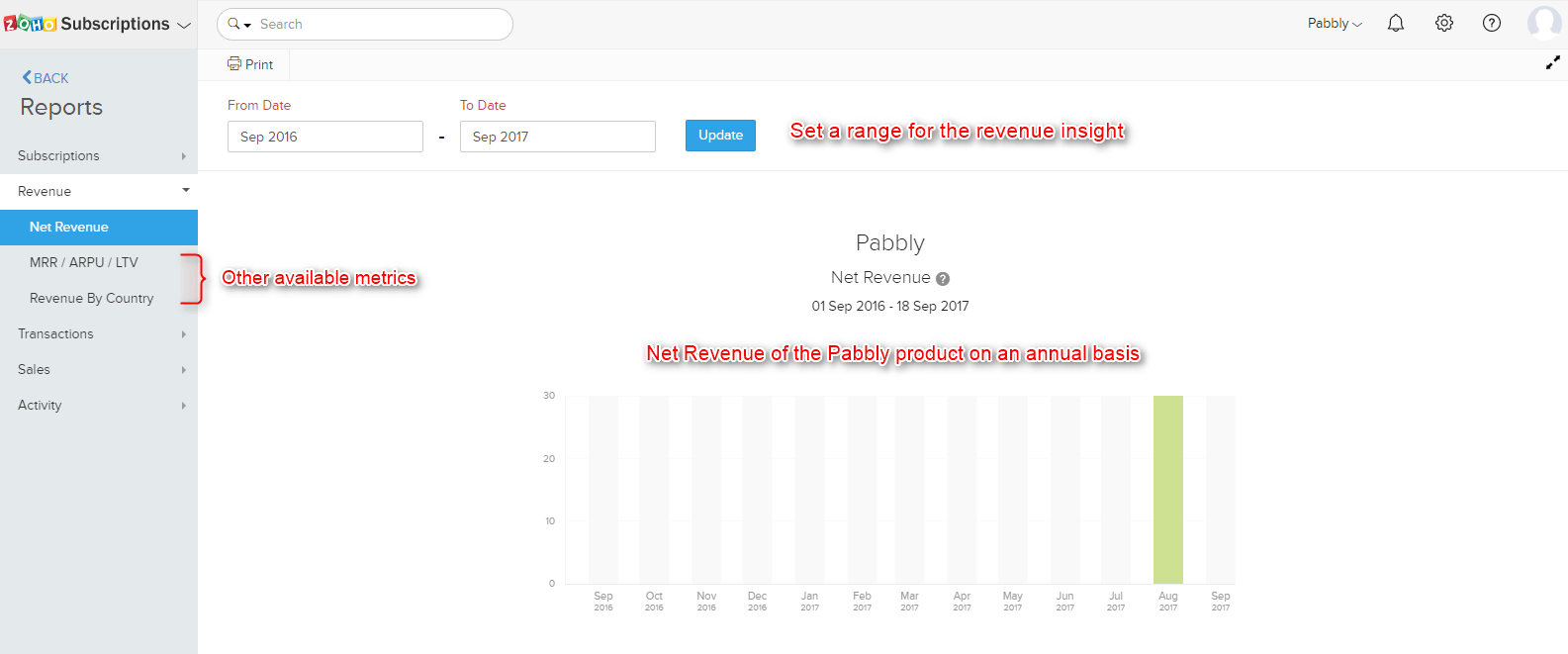1568x654 pixels.
Task: Open the Pabbly organization dropdown
Action: coord(1335,24)
